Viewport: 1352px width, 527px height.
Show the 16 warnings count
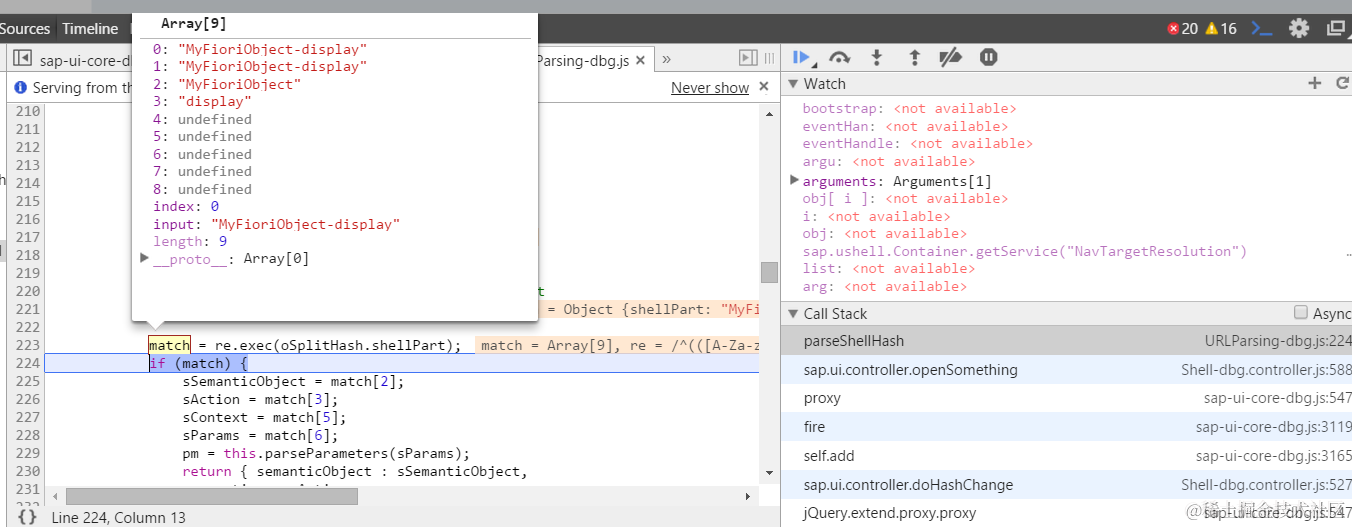[x=1221, y=28]
